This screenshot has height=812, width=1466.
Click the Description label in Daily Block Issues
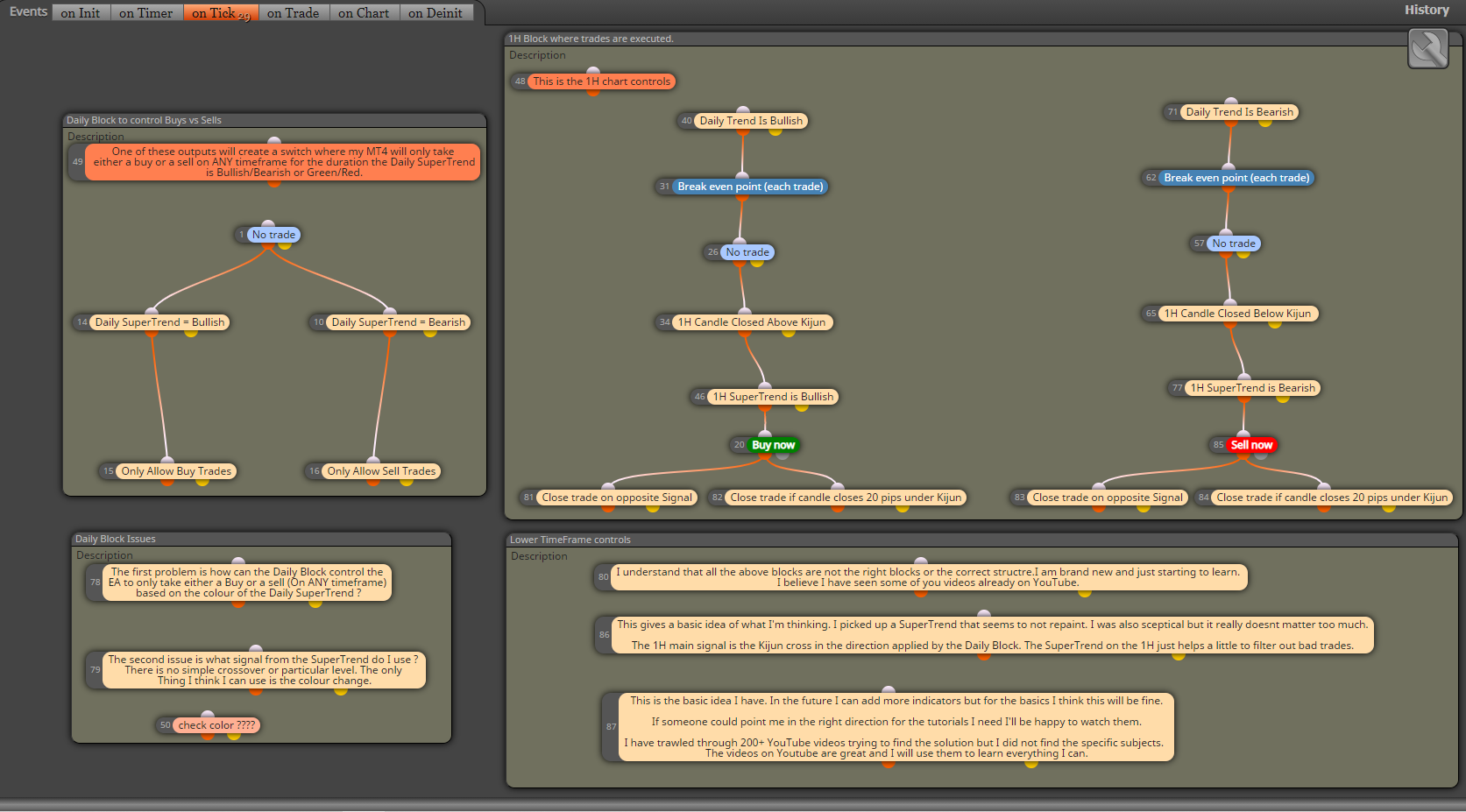(104, 555)
